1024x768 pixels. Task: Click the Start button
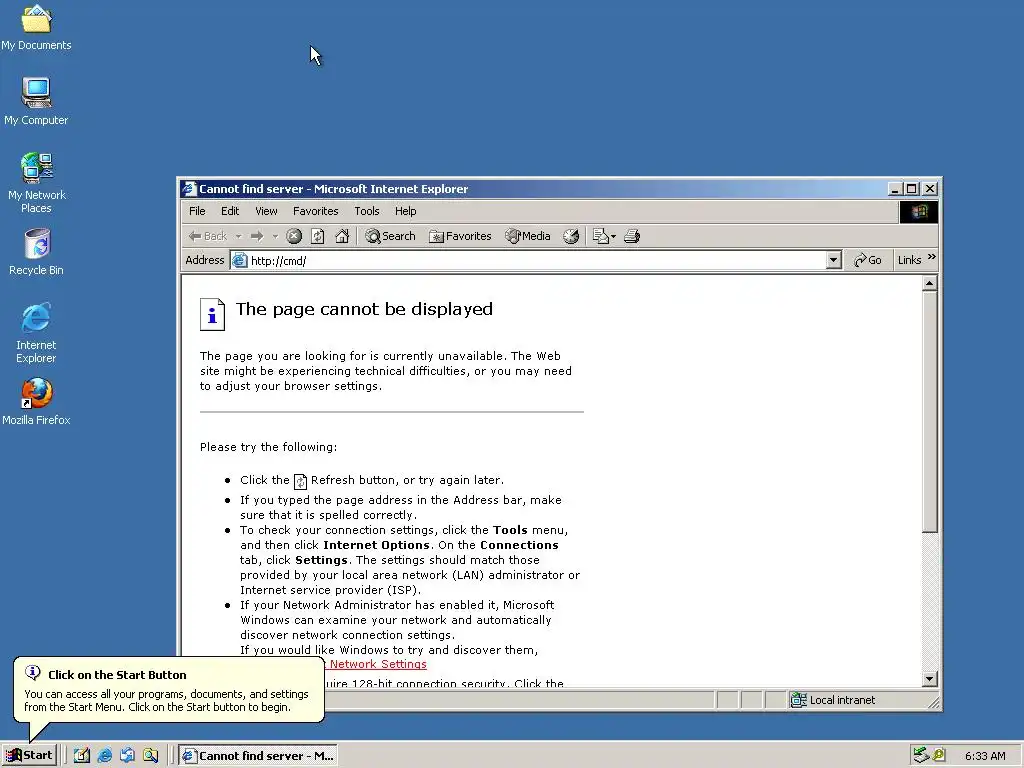(x=29, y=755)
